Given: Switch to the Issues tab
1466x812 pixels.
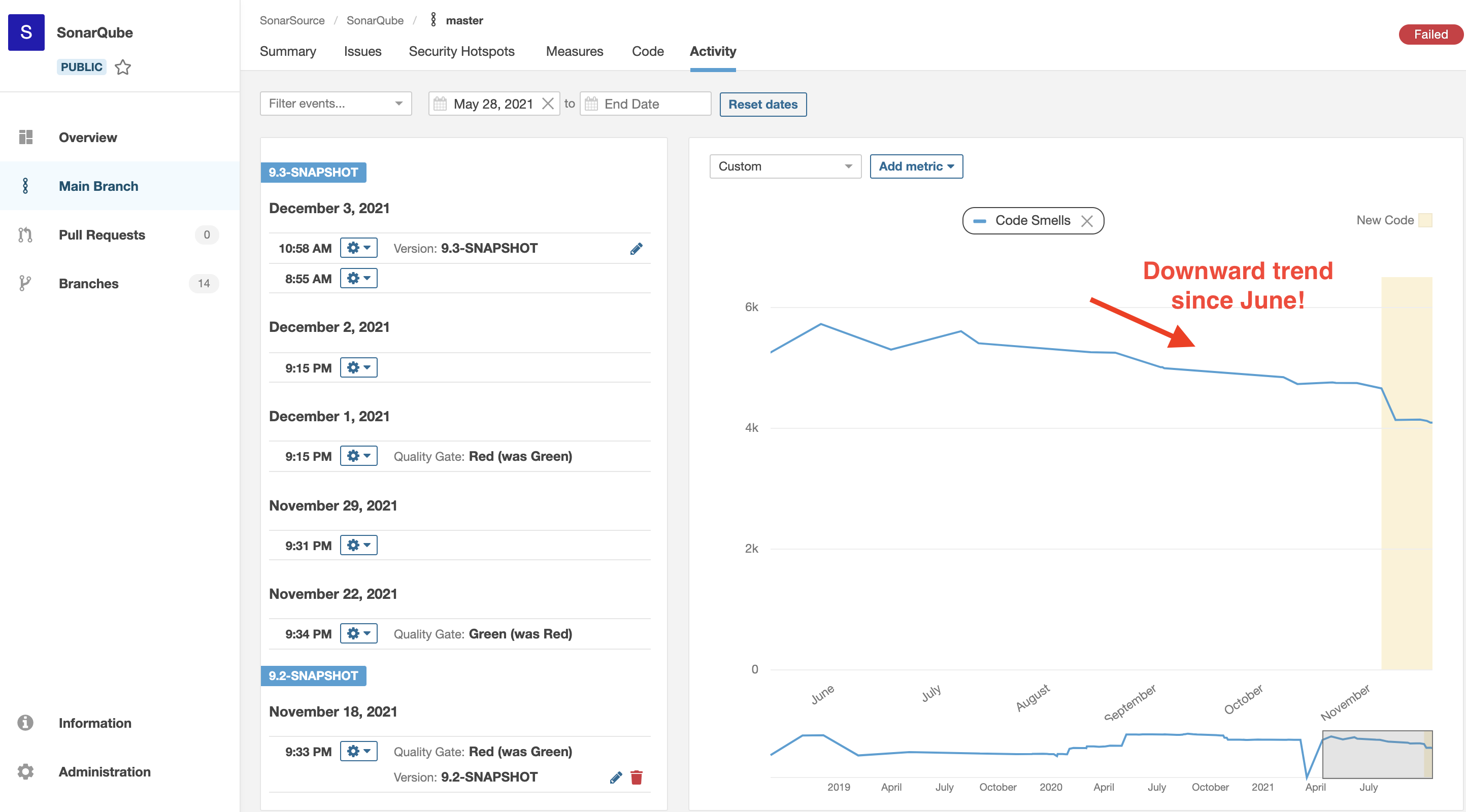Looking at the screenshot, I should pyautogui.click(x=362, y=51).
